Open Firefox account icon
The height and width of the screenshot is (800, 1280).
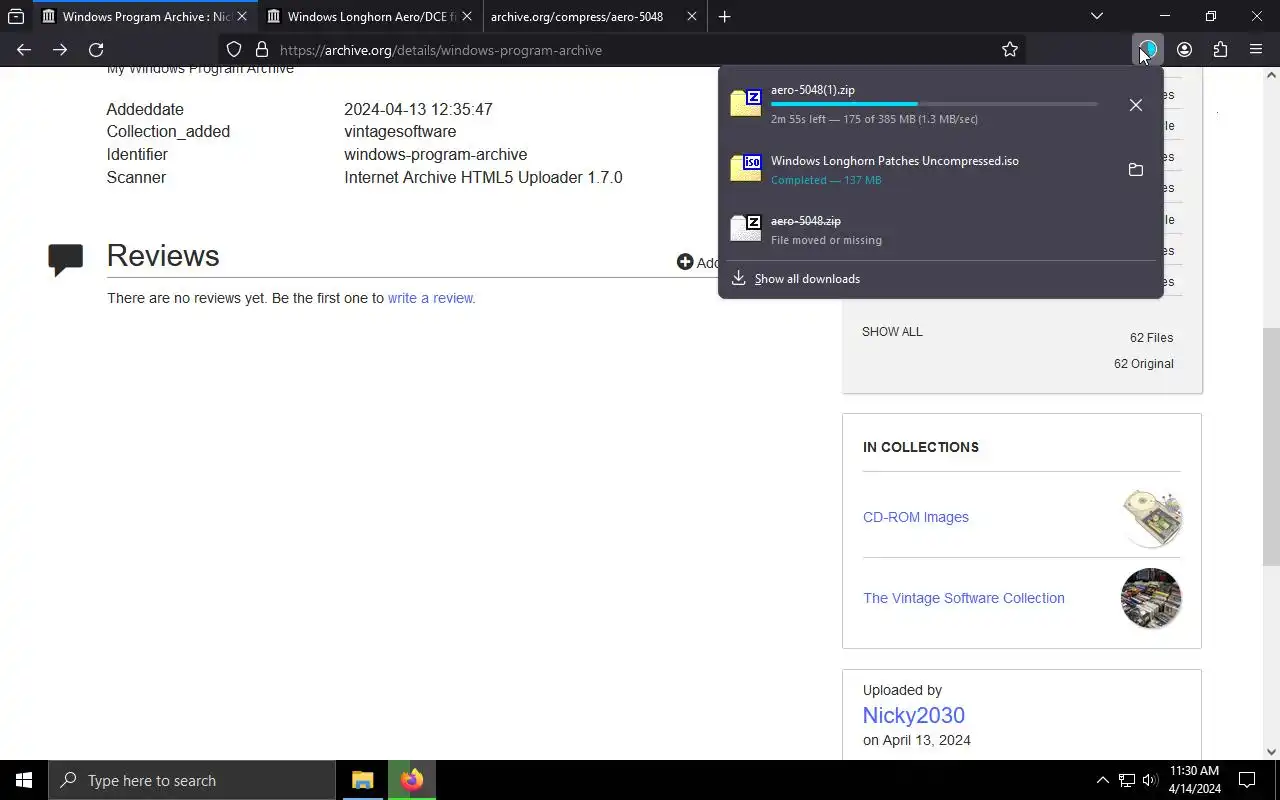tap(1184, 49)
